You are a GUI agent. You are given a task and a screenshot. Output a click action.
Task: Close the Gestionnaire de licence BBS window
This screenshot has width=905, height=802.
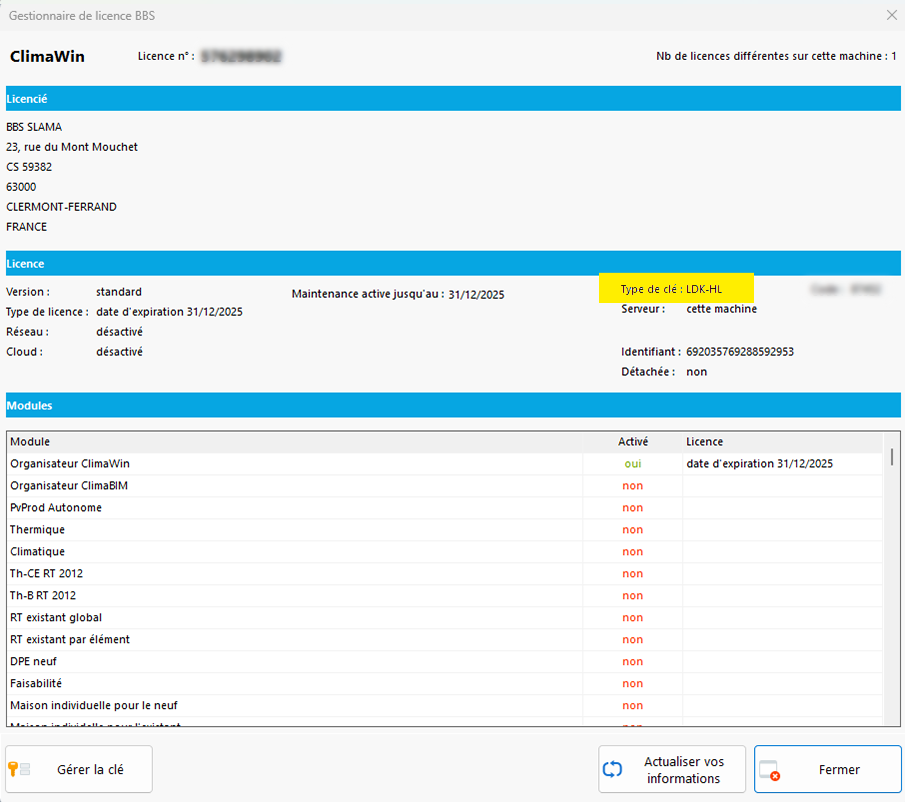click(x=892, y=15)
